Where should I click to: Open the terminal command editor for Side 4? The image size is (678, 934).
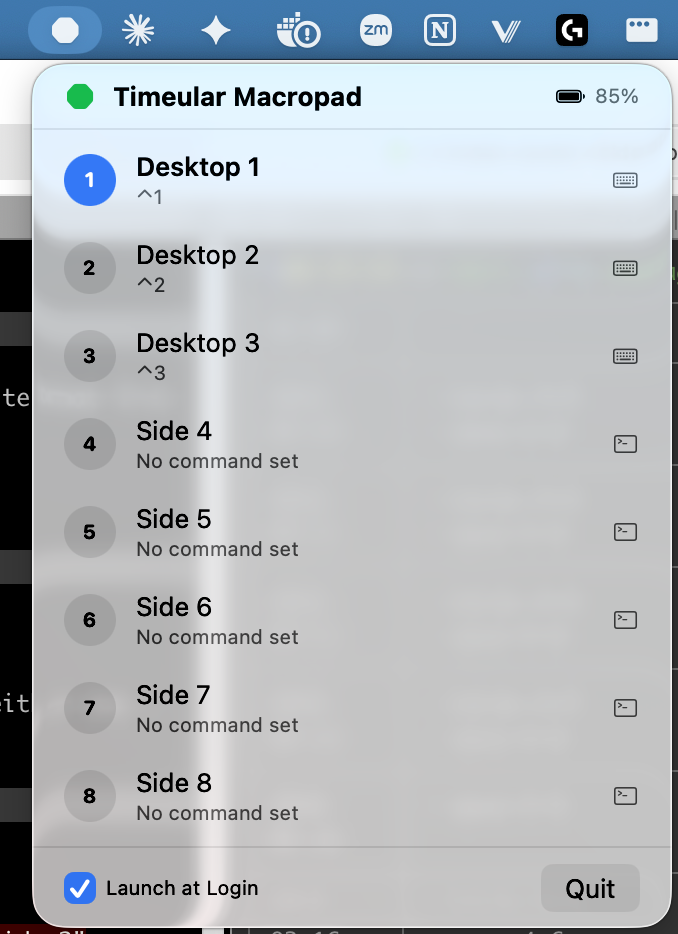(625, 444)
